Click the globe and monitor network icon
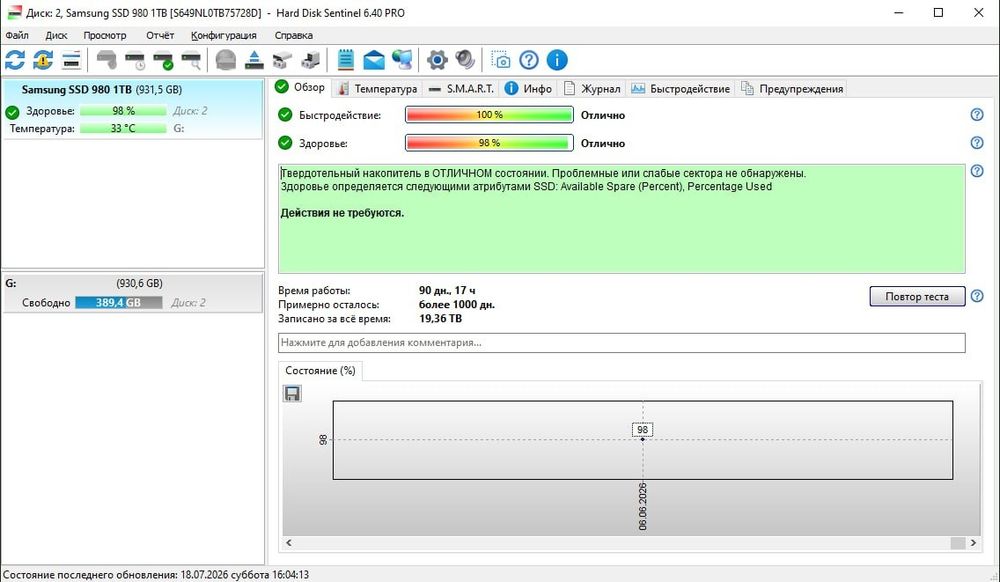Viewport: 1000px width, 582px height. pos(402,61)
